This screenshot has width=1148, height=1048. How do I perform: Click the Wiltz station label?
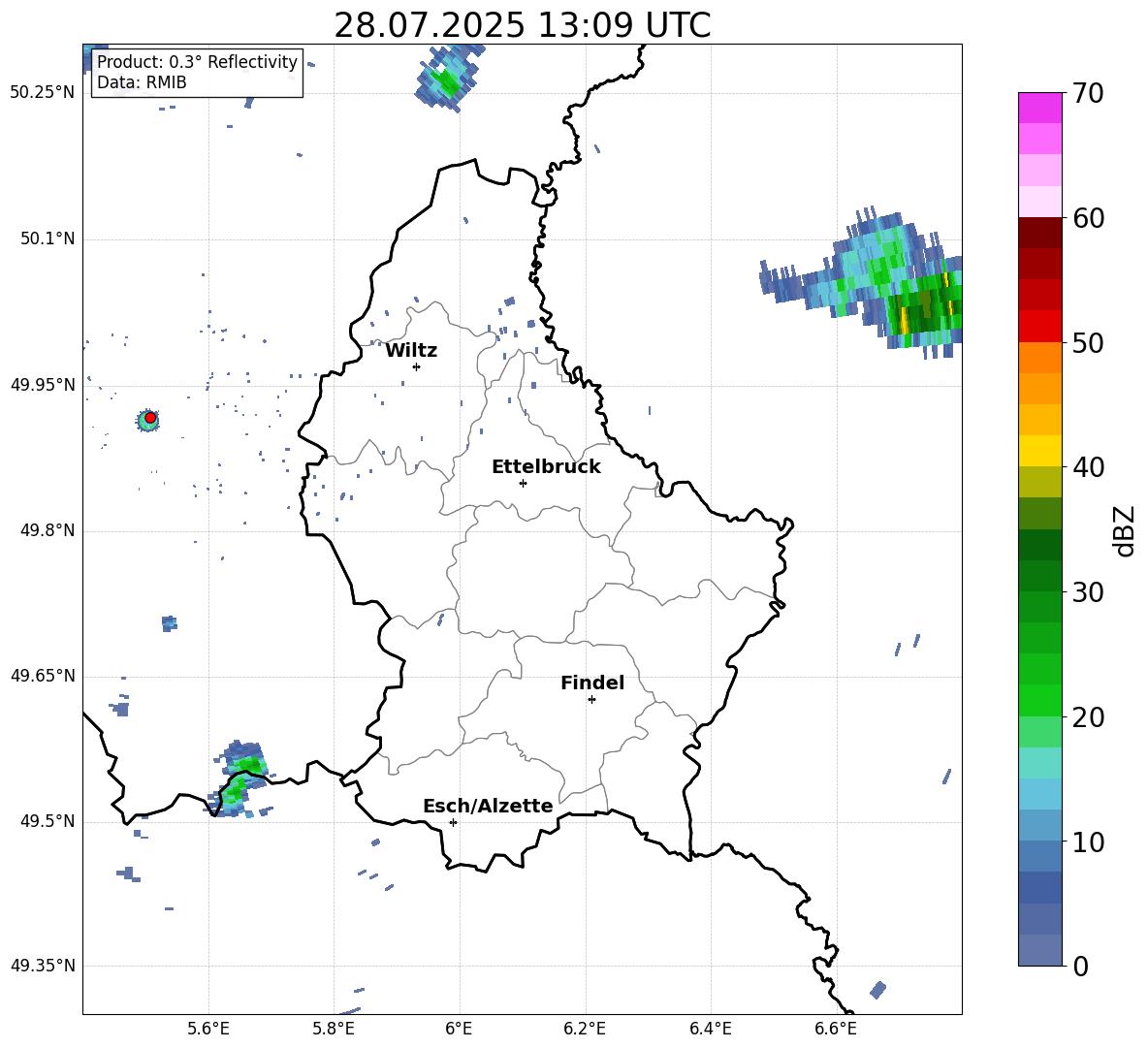click(x=411, y=351)
